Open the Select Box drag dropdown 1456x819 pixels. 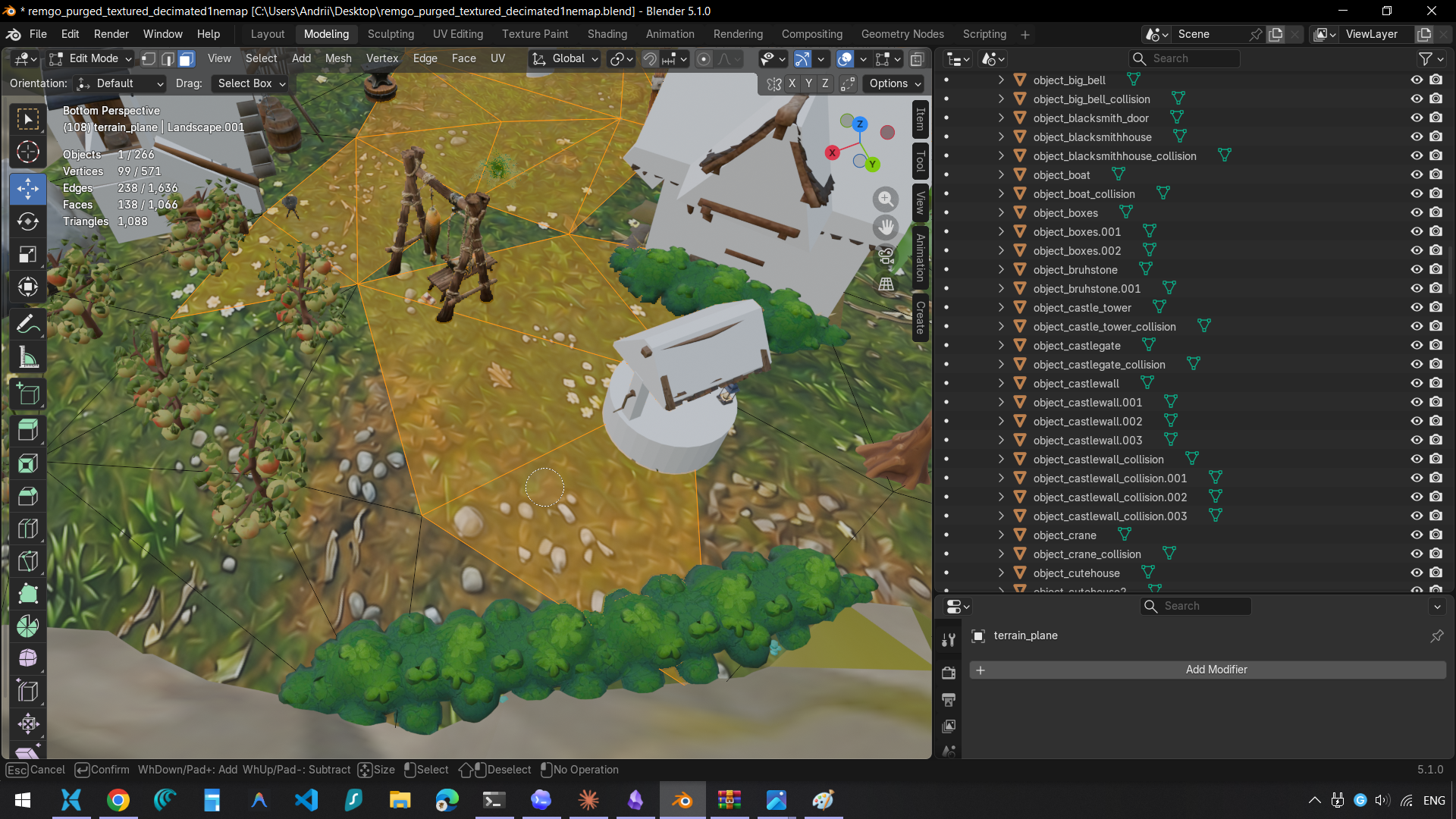pos(250,83)
